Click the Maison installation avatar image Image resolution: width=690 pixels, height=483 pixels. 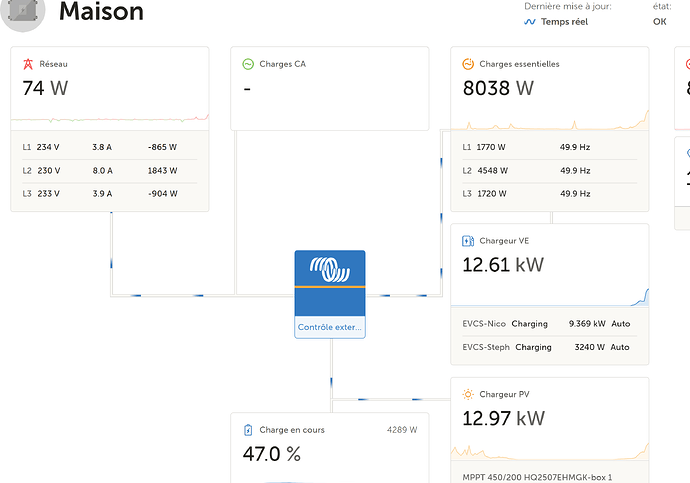pos(22,13)
